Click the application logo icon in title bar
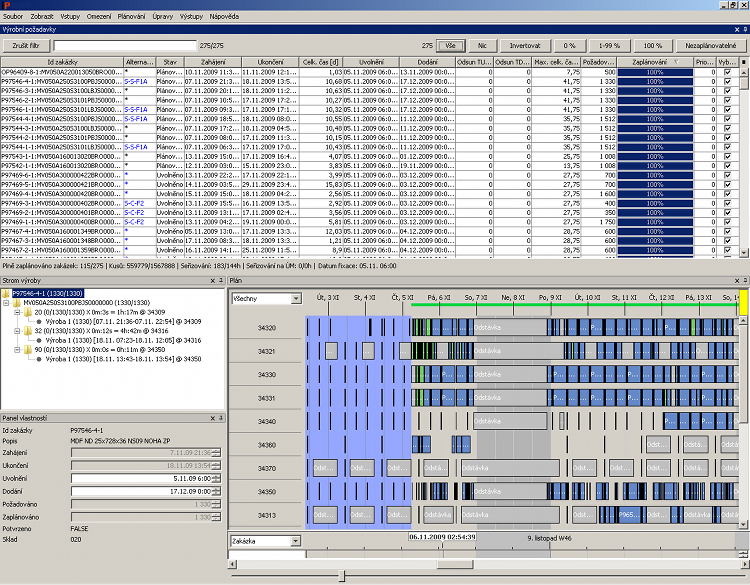 [6, 5]
